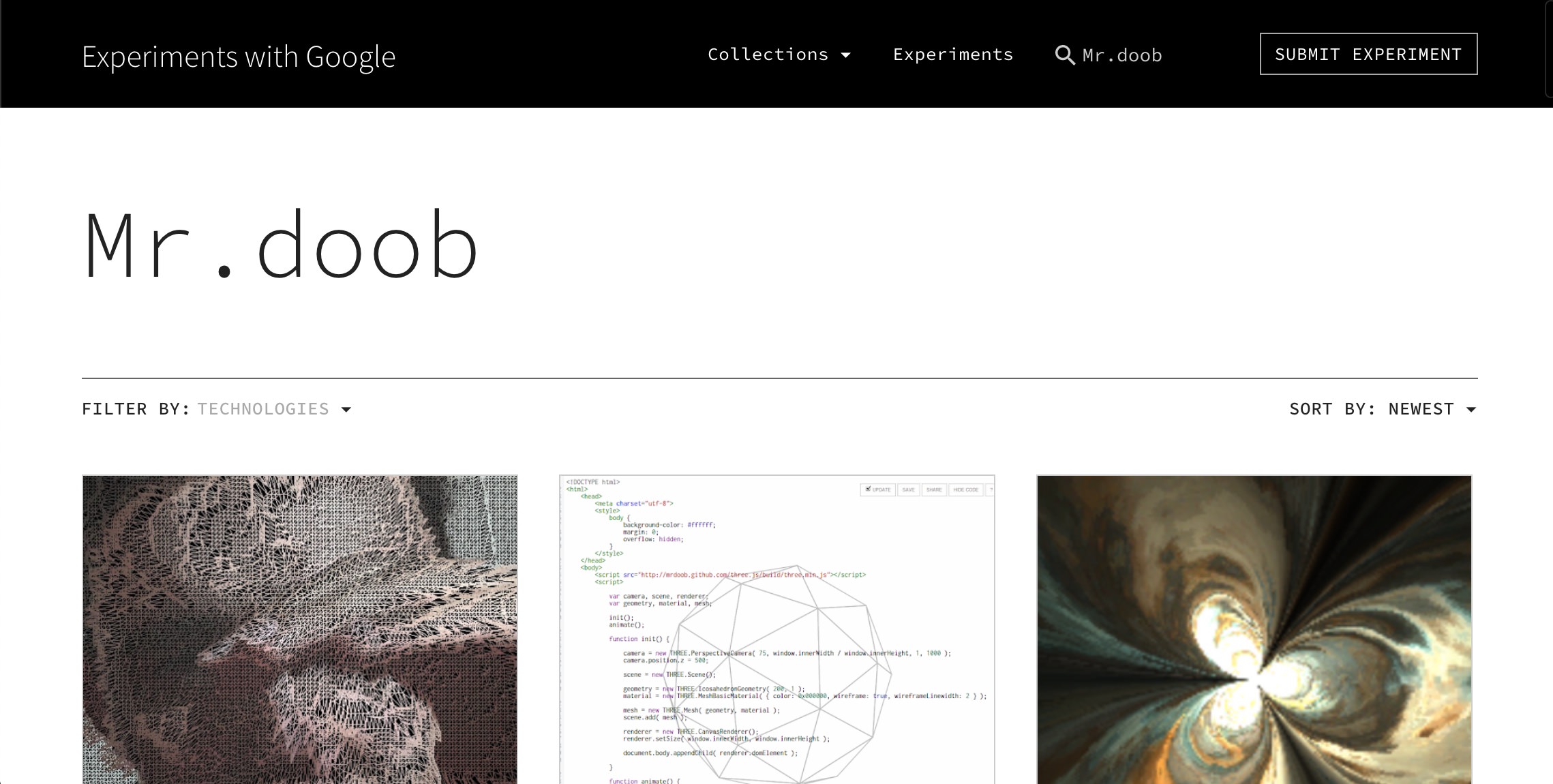Viewport: 1553px width, 784px height.
Task: Click the SHARE button in the code preview
Action: (x=934, y=489)
